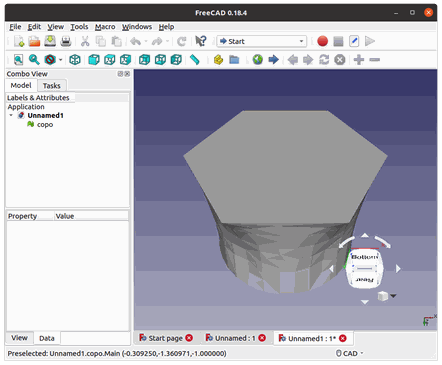The image size is (442, 365).
Task: Activate the measure distance ruler
Action: [x=195, y=60]
